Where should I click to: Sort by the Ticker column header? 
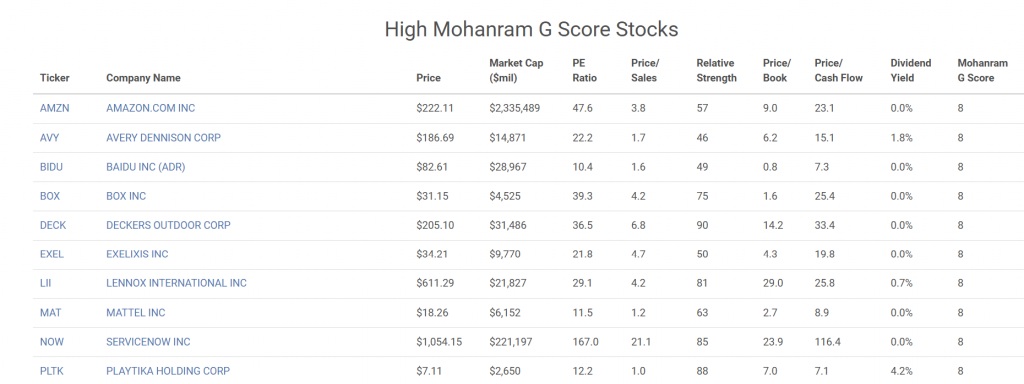click(x=54, y=78)
